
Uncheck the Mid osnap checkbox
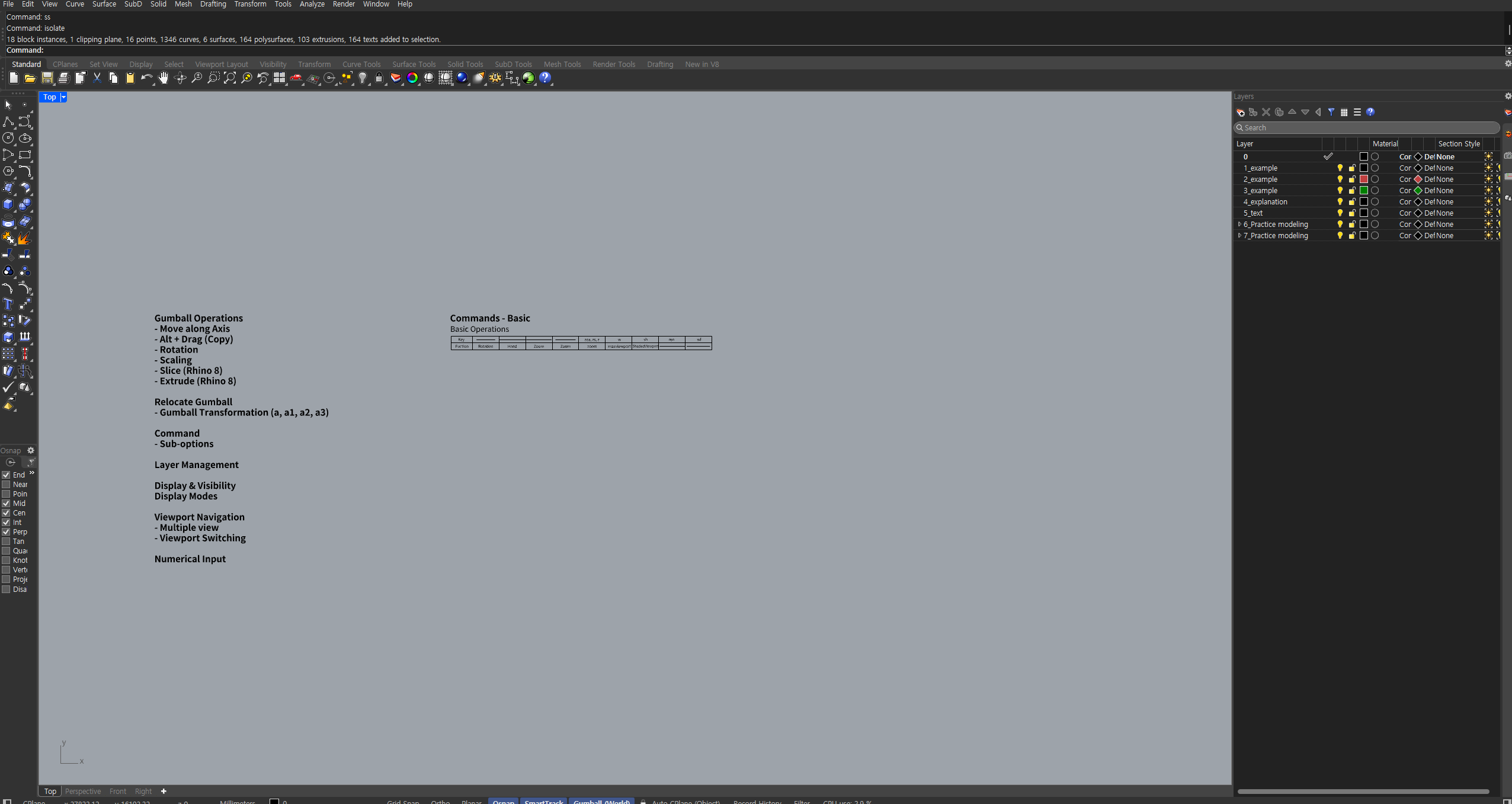click(7, 504)
